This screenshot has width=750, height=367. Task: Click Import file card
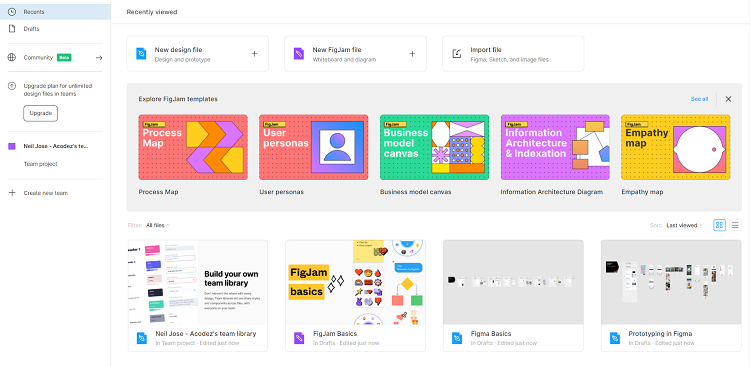point(513,54)
